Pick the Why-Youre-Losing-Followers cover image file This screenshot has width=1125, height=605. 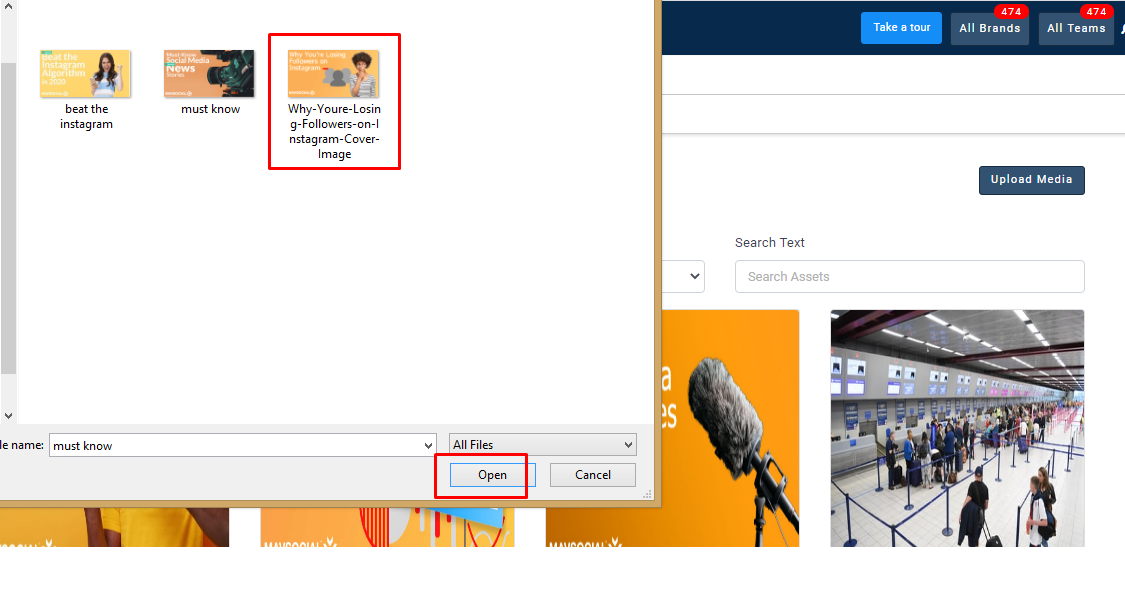[333, 74]
